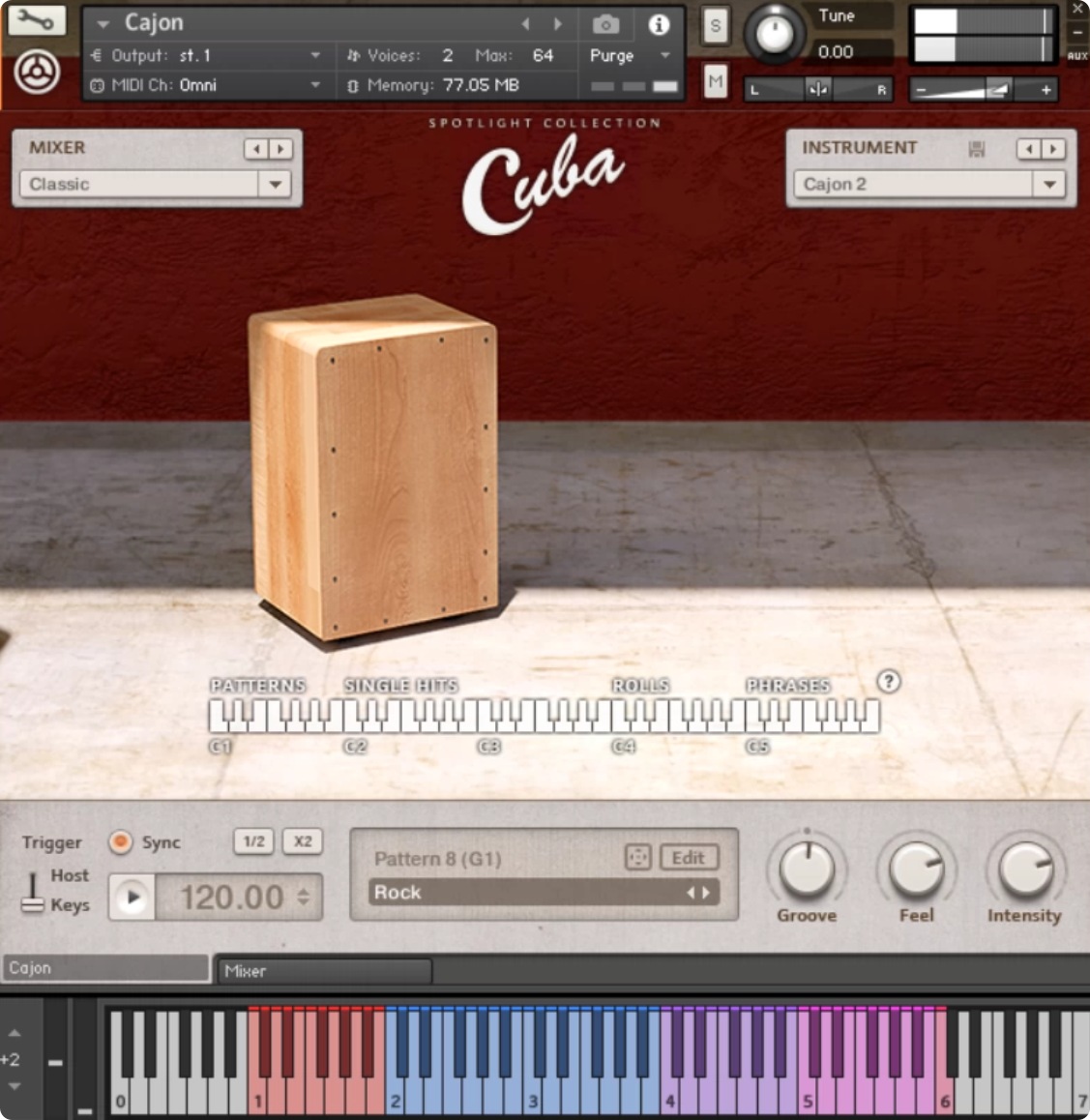Open instrument edit mode with the wrench icon
The image size is (1090, 1120).
(37, 20)
